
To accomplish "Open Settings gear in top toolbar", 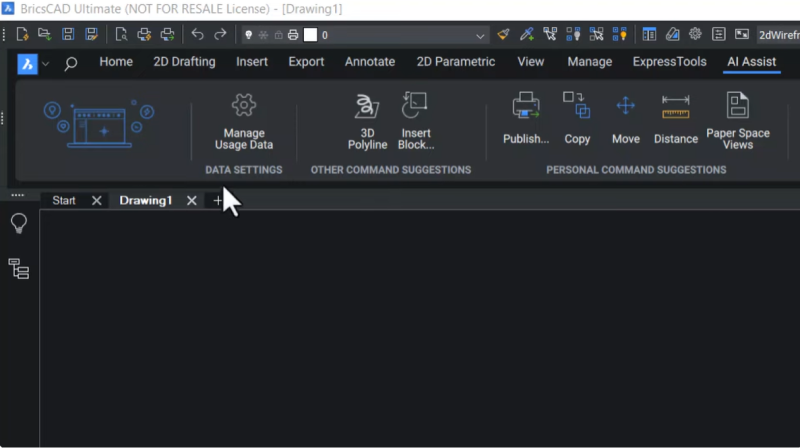I will (695, 34).
